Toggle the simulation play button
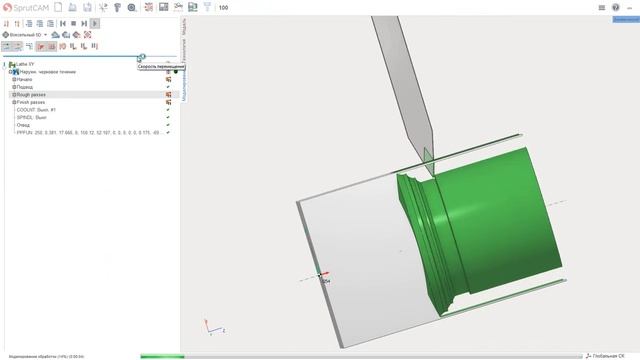Viewport: 640px width, 360px height. tap(95, 24)
